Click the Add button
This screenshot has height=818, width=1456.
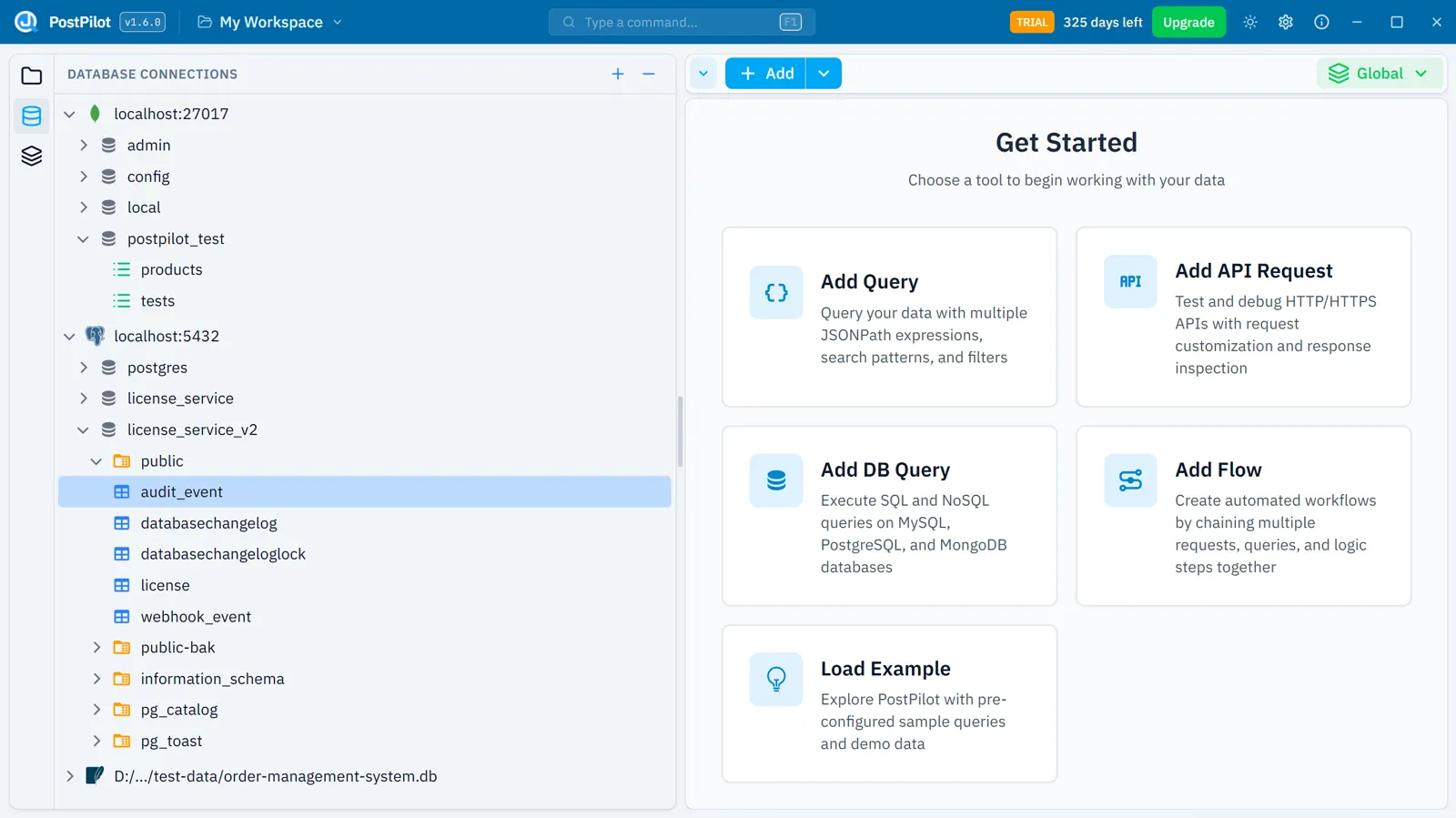[x=766, y=74]
